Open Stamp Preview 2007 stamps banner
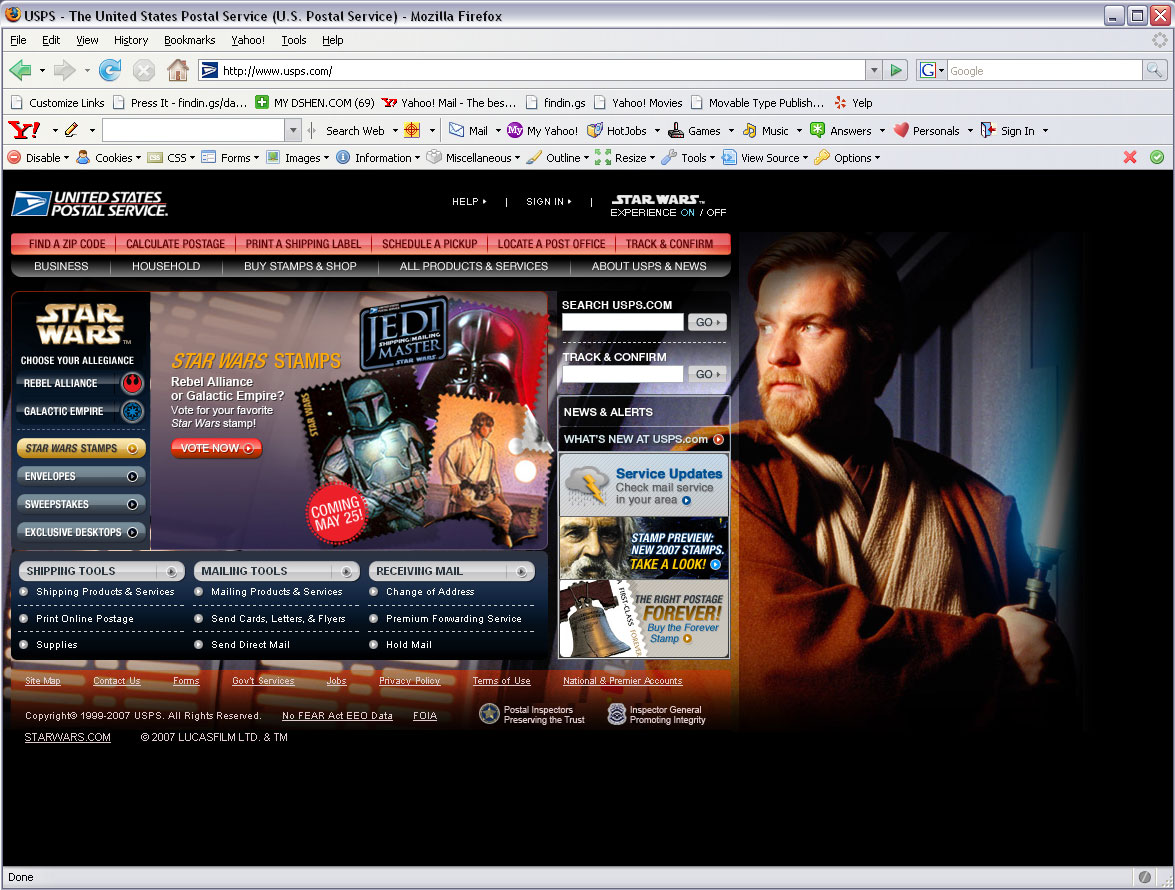This screenshot has height=890, width=1175. (644, 548)
